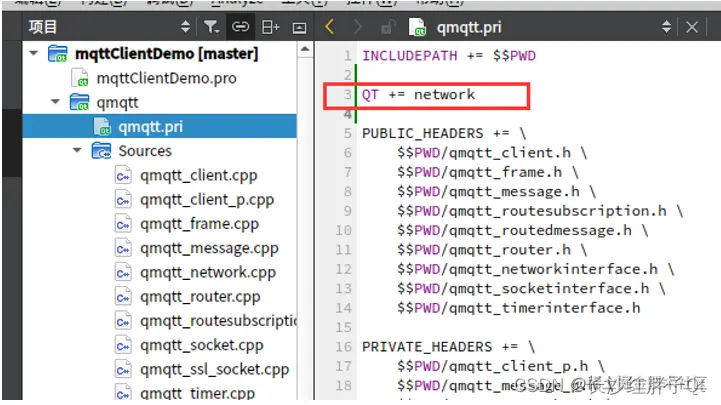
Task: Click the qmqtt_ssl_socket.cpp C++ file icon
Action: tap(123, 370)
